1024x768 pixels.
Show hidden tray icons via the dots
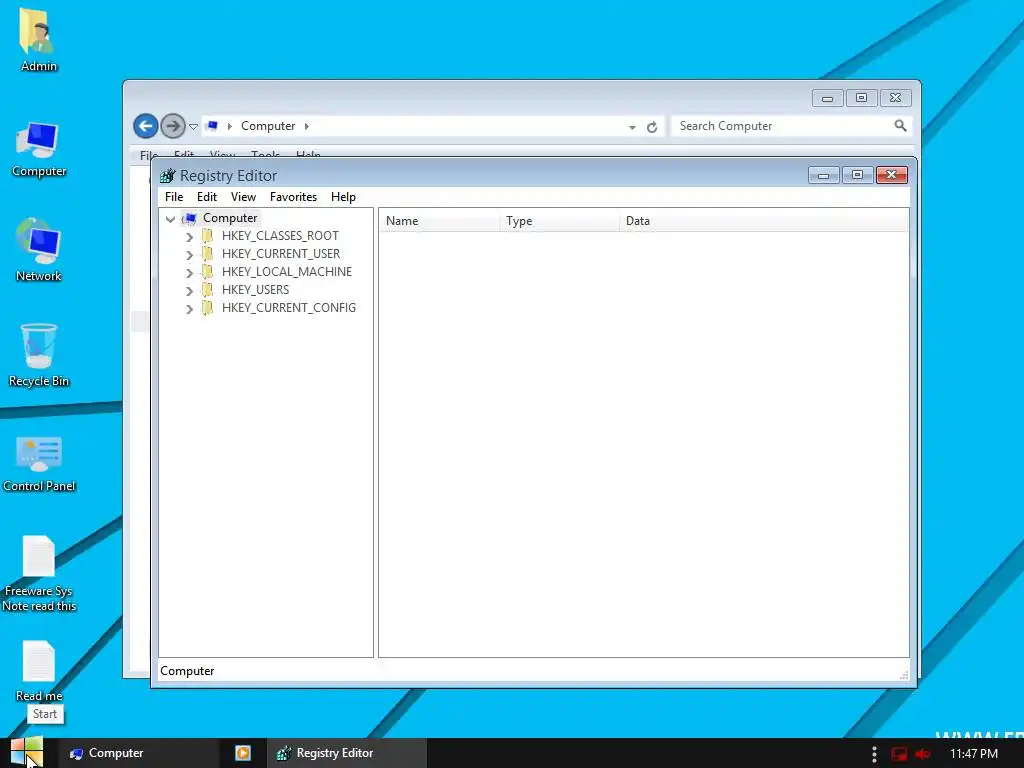click(x=874, y=754)
